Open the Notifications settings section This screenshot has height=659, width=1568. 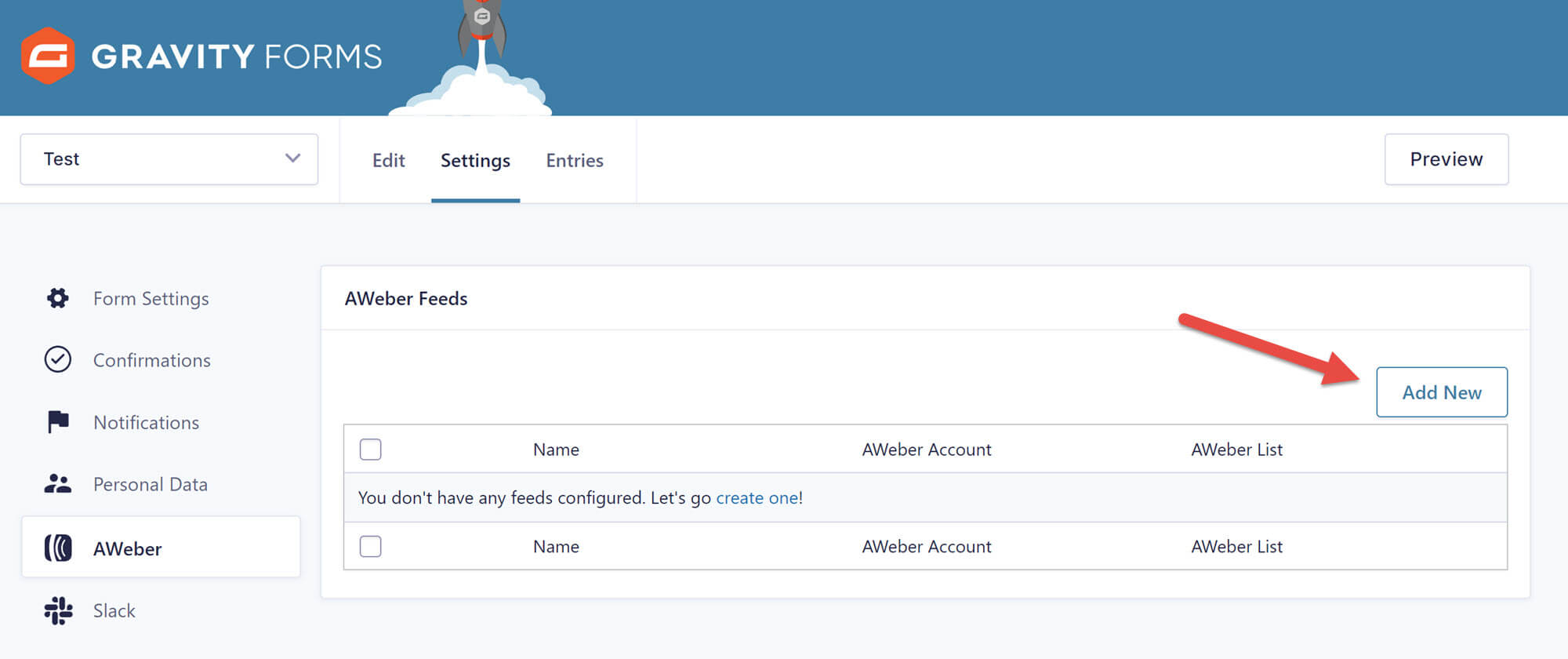pyautogui.click(x=146, y=422)
